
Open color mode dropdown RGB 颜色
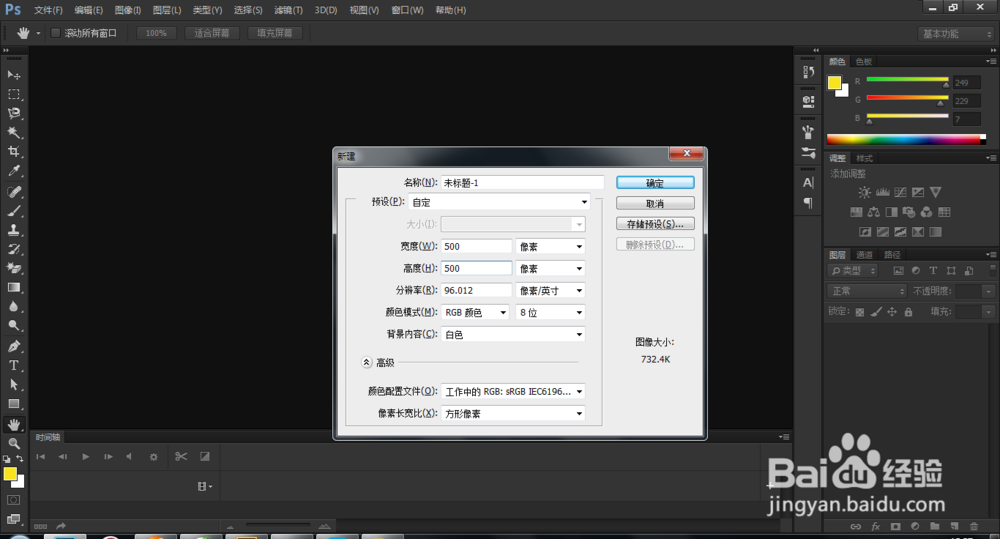[x=475, y=313]
